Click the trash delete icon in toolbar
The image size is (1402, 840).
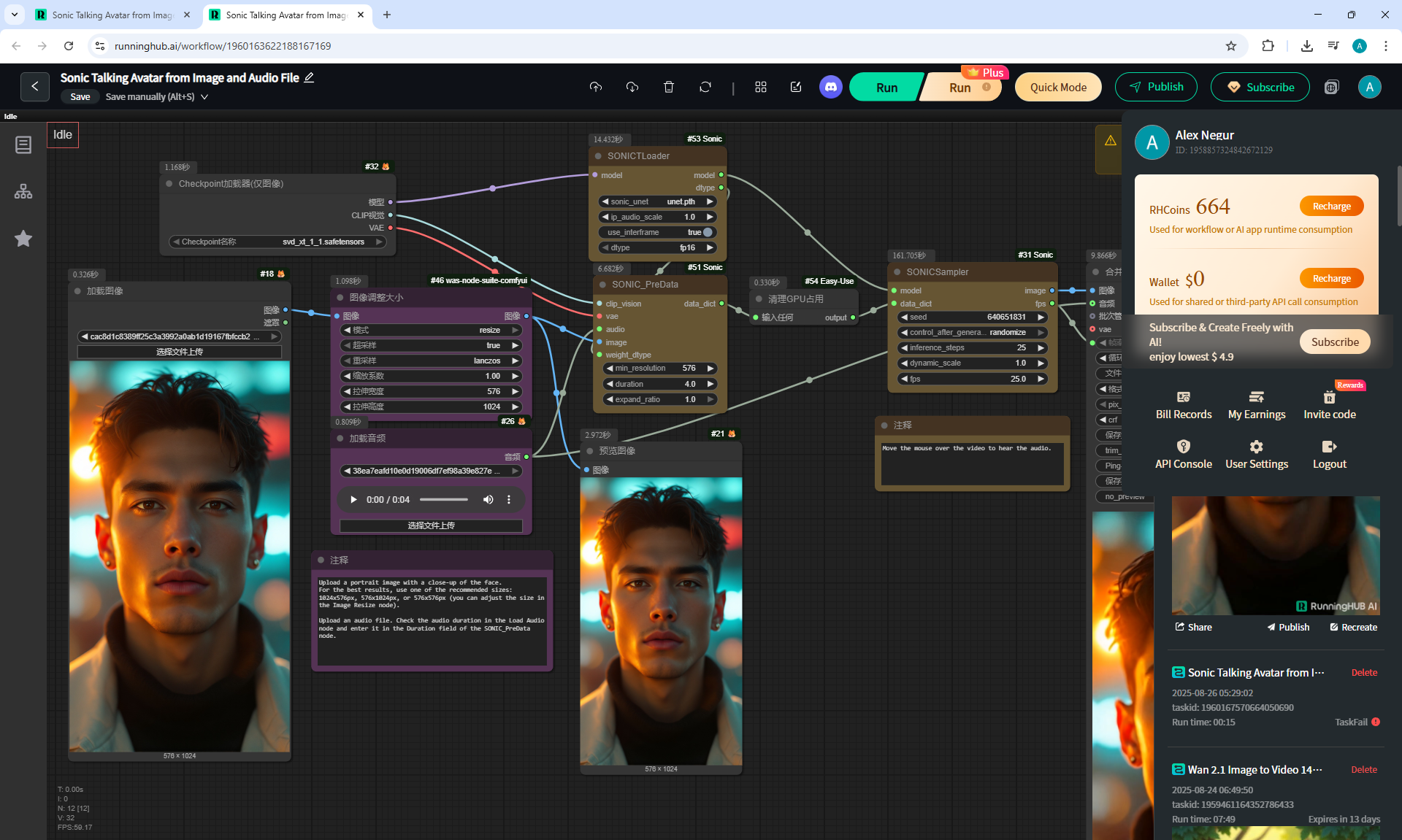669,87
